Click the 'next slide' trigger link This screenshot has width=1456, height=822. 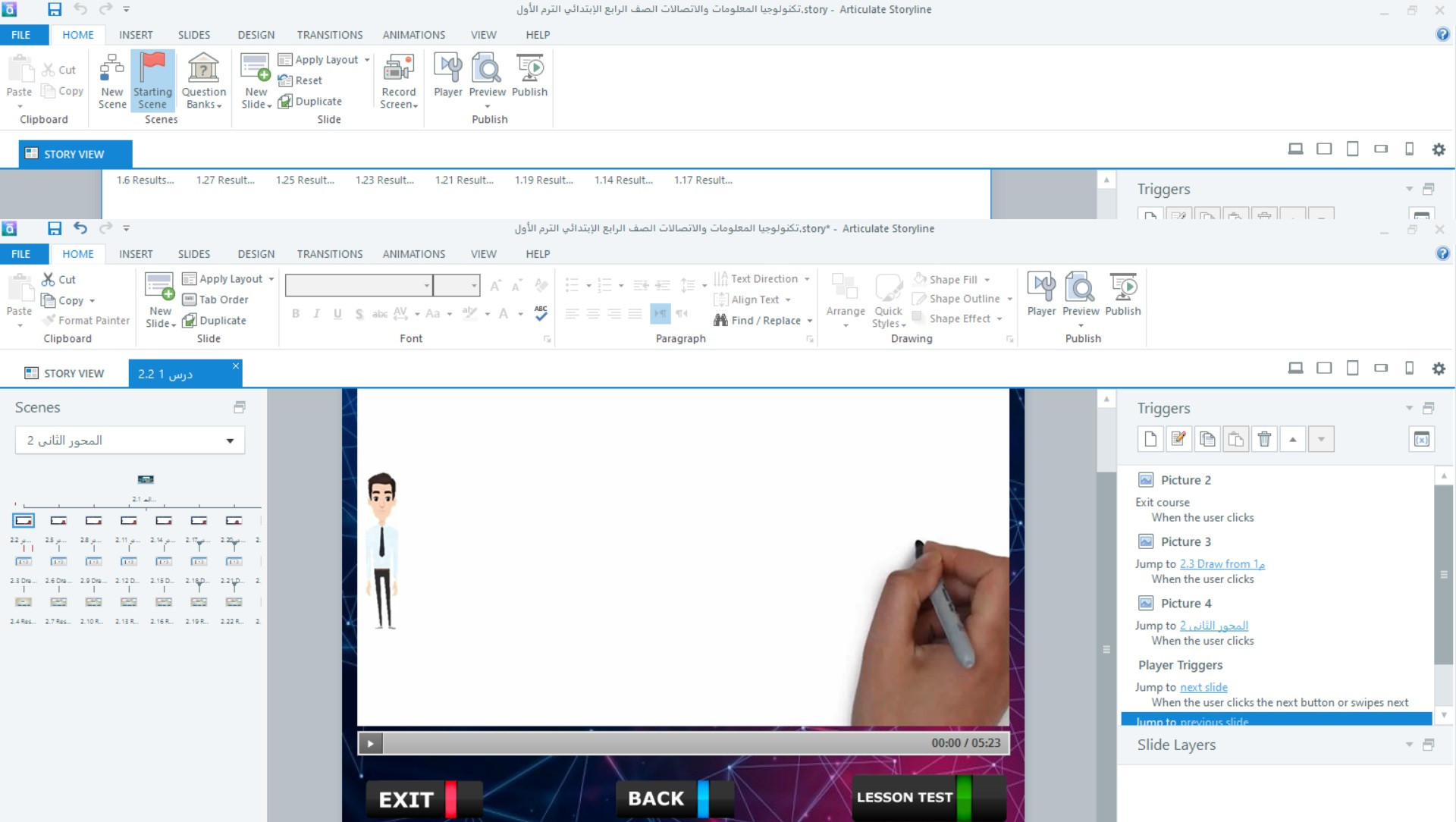tap(1203, 687)
